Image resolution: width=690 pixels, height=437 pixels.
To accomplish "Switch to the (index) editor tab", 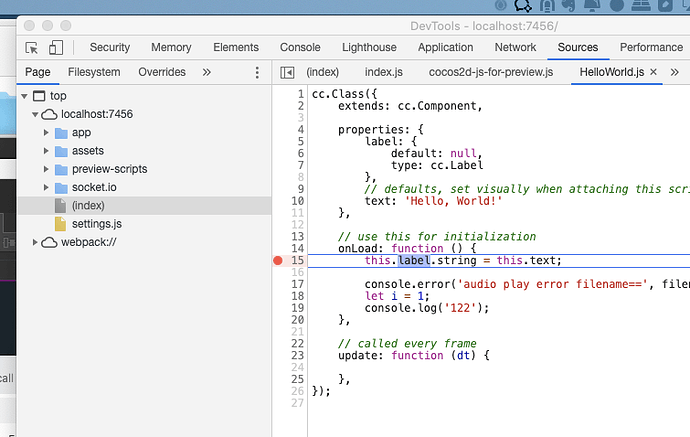I will [x=323, y=72].
